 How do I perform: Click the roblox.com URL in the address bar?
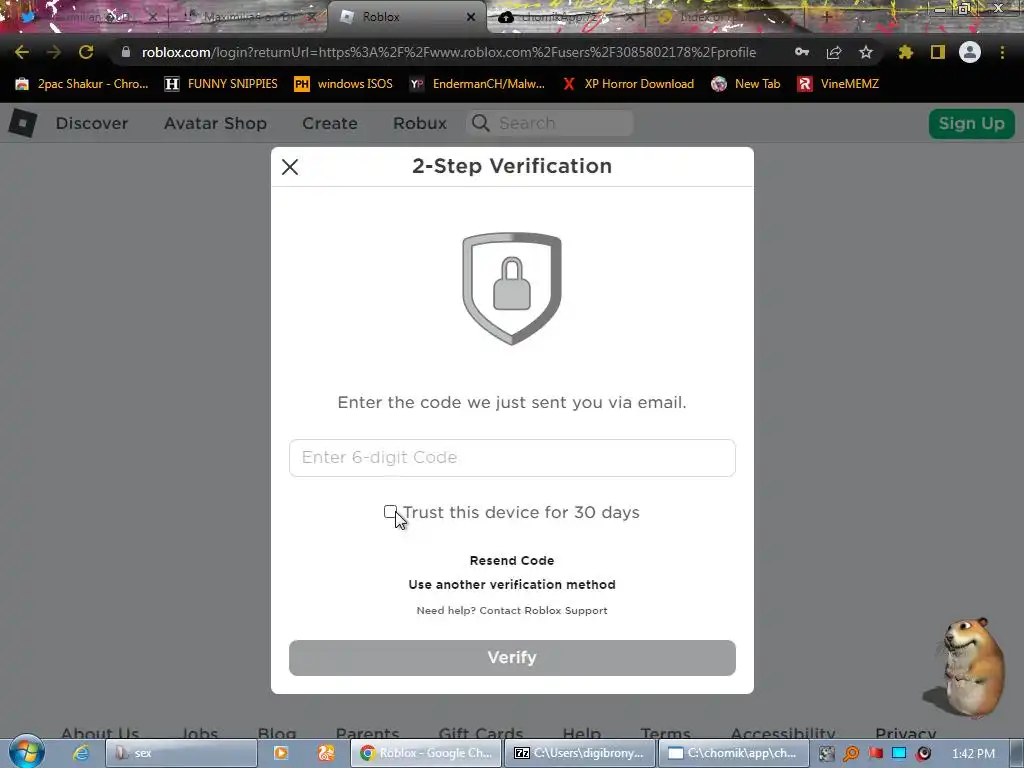point(449,52)
